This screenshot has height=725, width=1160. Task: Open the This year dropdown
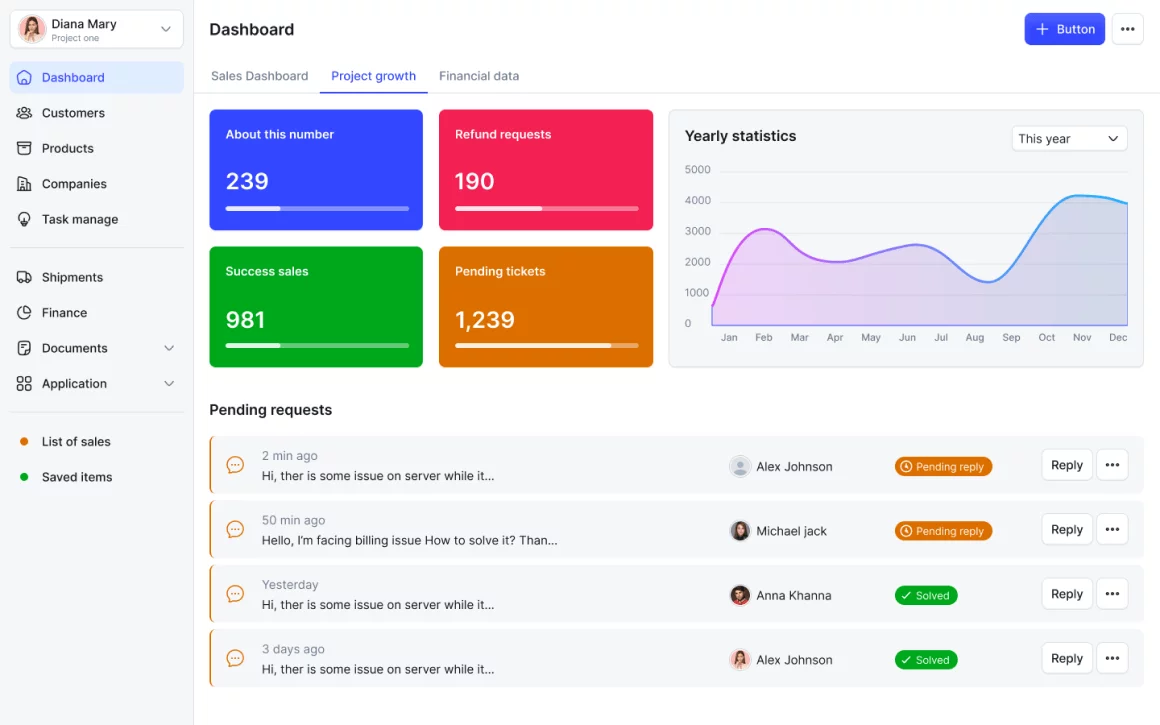point(1068,139)
